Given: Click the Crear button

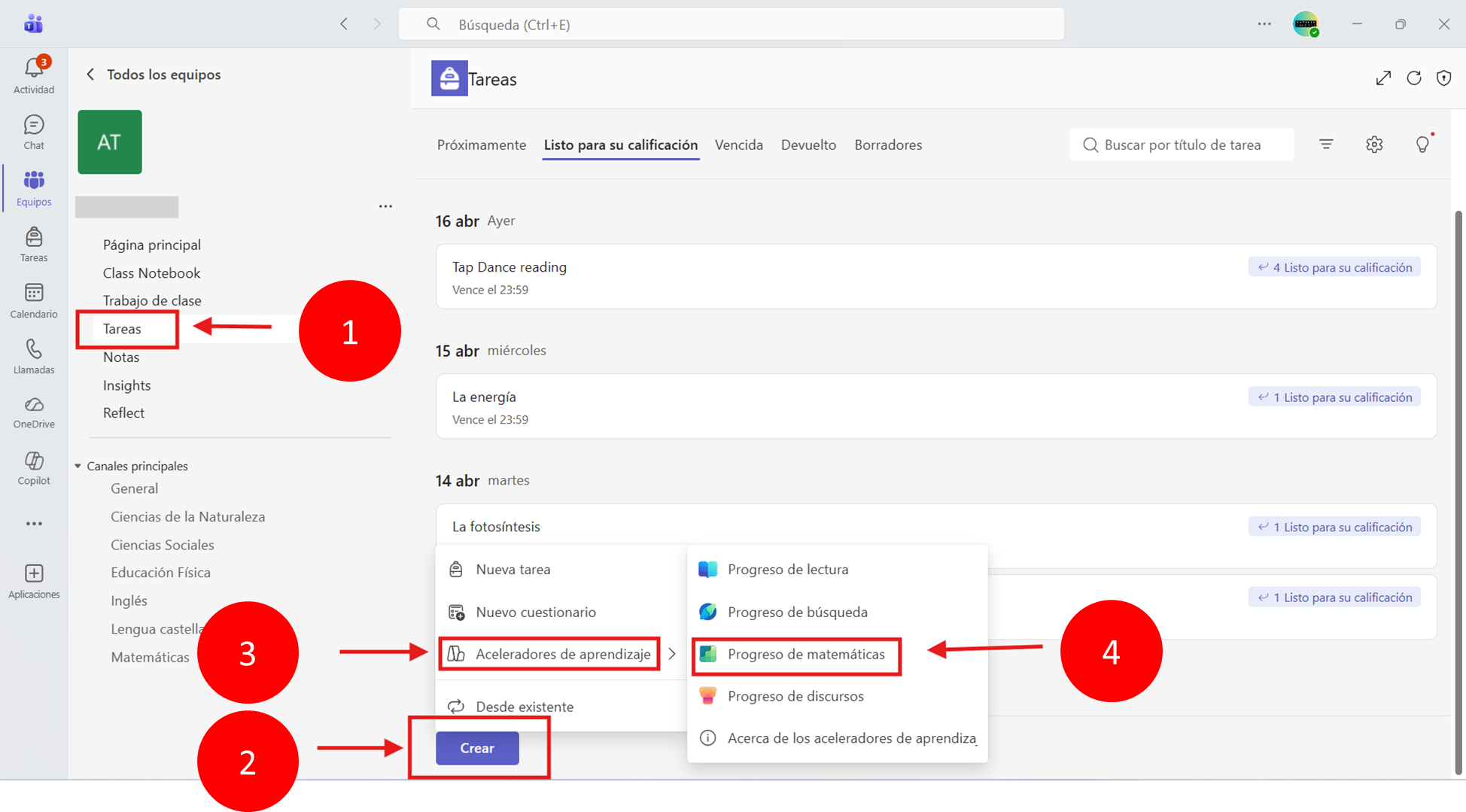Looking at the screenshot, I should (477, 748).
